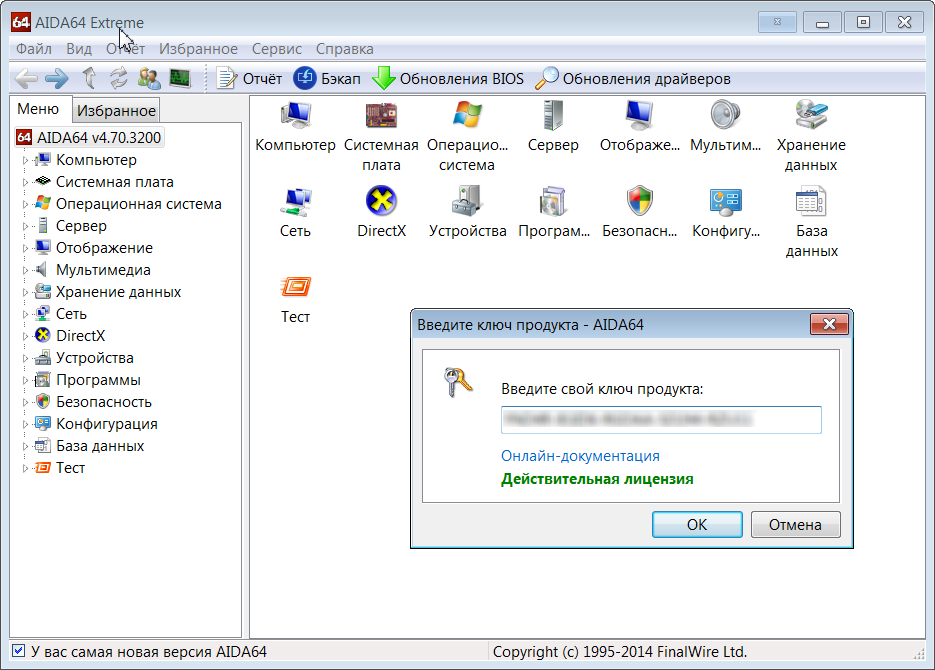
Task: Open the Вид menu
Action: point(79,49)
